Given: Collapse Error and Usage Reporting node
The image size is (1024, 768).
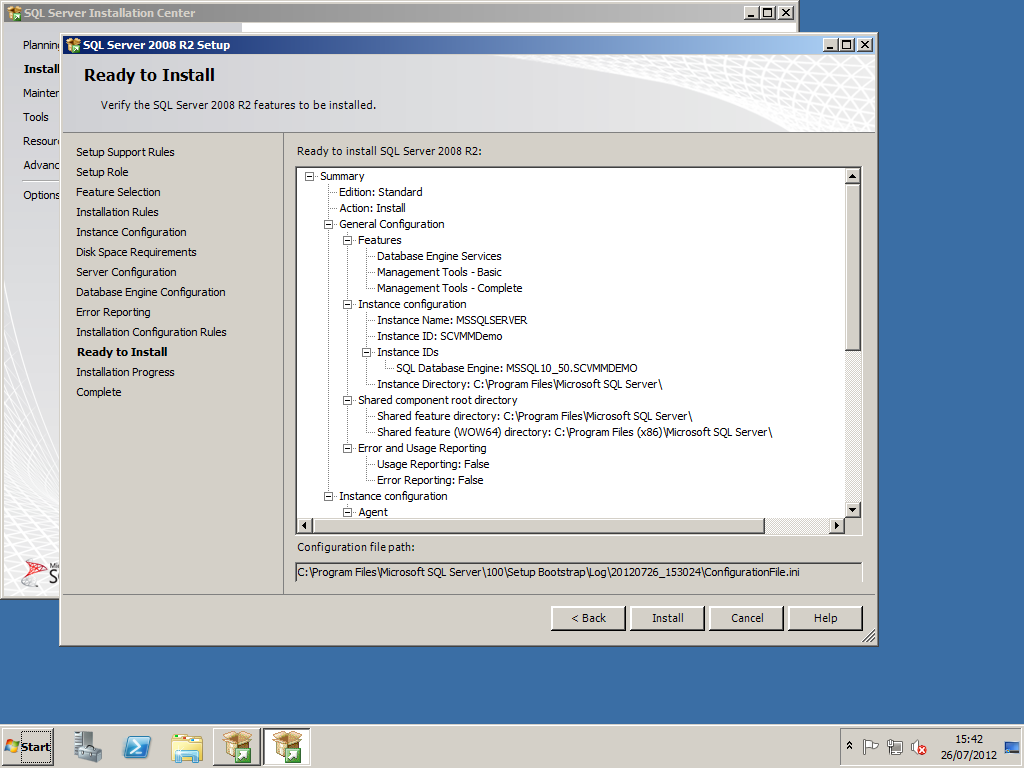Looking at the screenshot, I should [347, 448].
